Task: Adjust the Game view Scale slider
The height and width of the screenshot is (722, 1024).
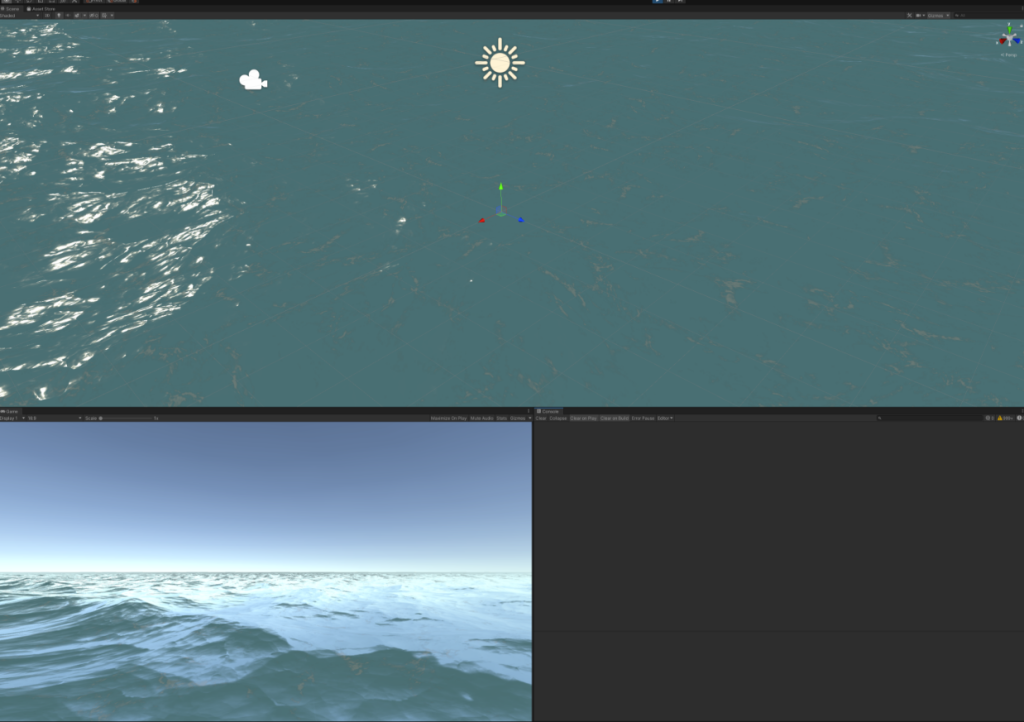Action: click(x=125, y=418)
